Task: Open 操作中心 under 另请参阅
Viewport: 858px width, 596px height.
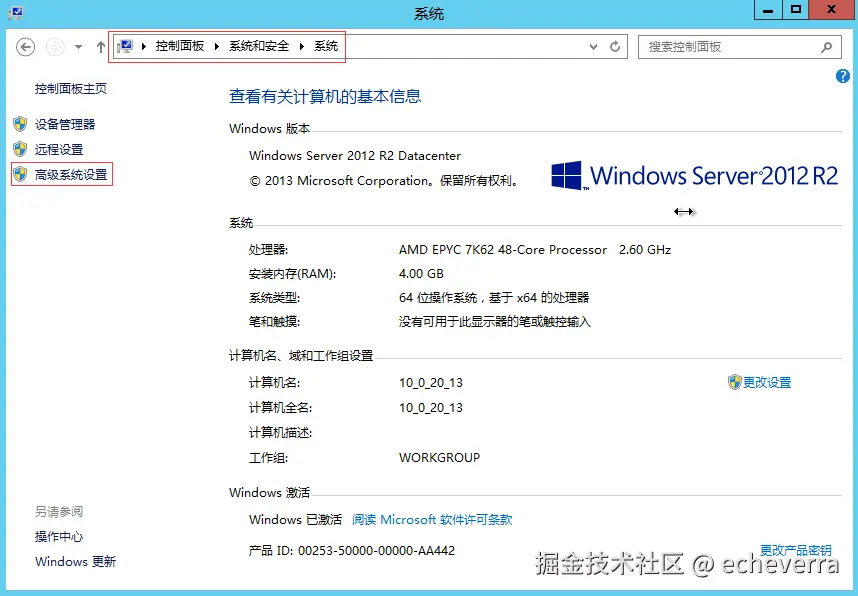Action: tap(59, 537)
